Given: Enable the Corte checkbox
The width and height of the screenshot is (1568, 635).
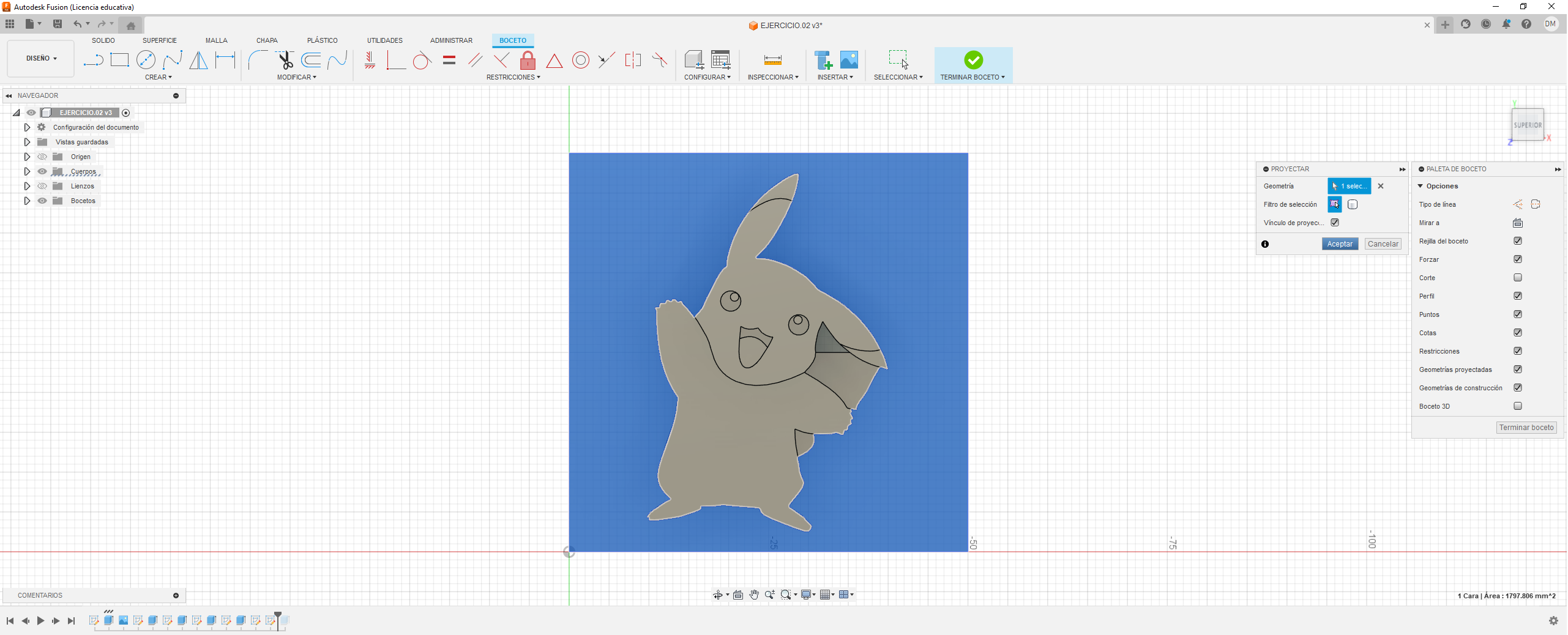Looking at the screenshot, I should click(x=1518, y=278).
